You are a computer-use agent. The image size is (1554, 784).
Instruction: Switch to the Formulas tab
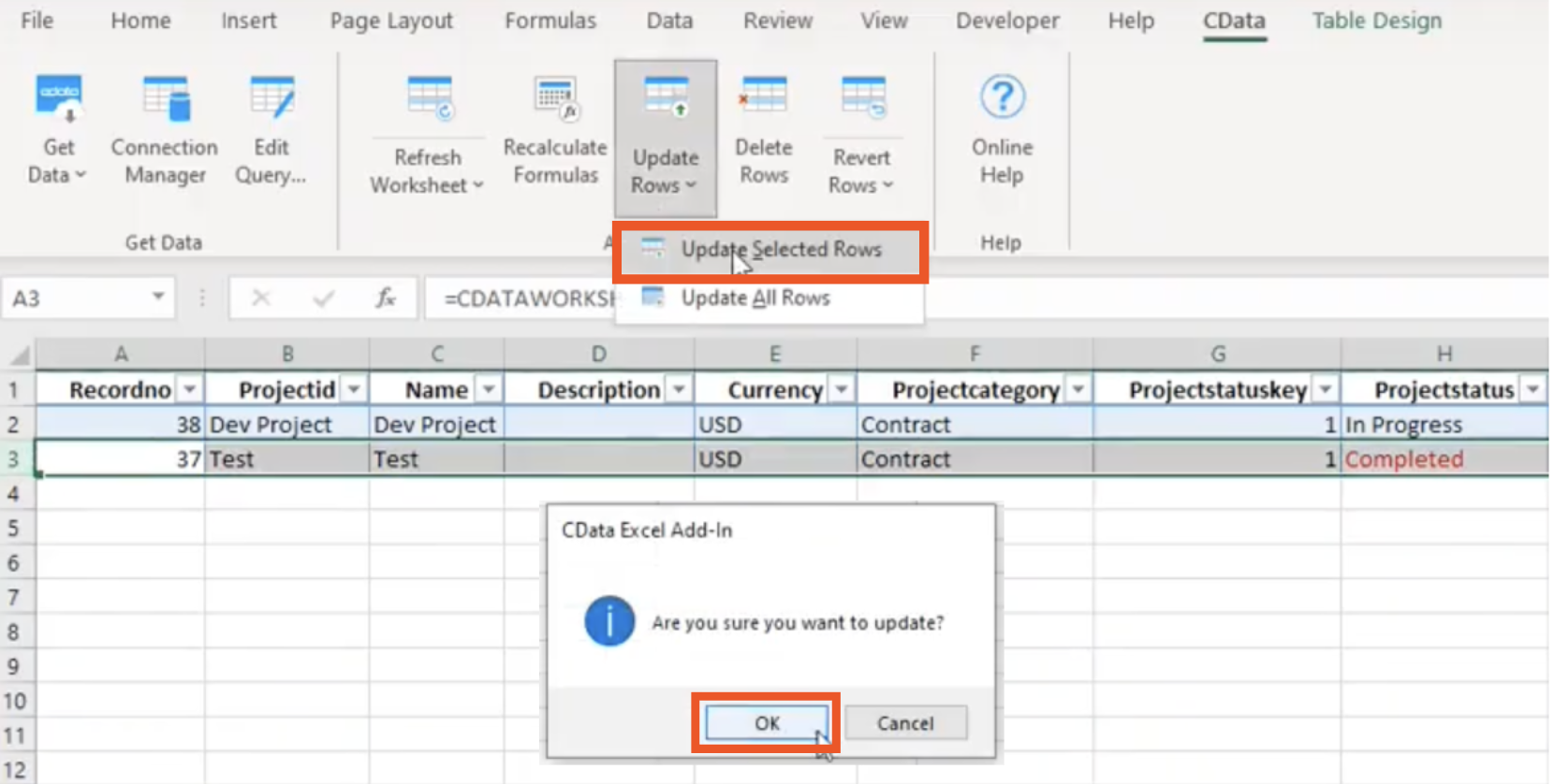coord(550,21)
